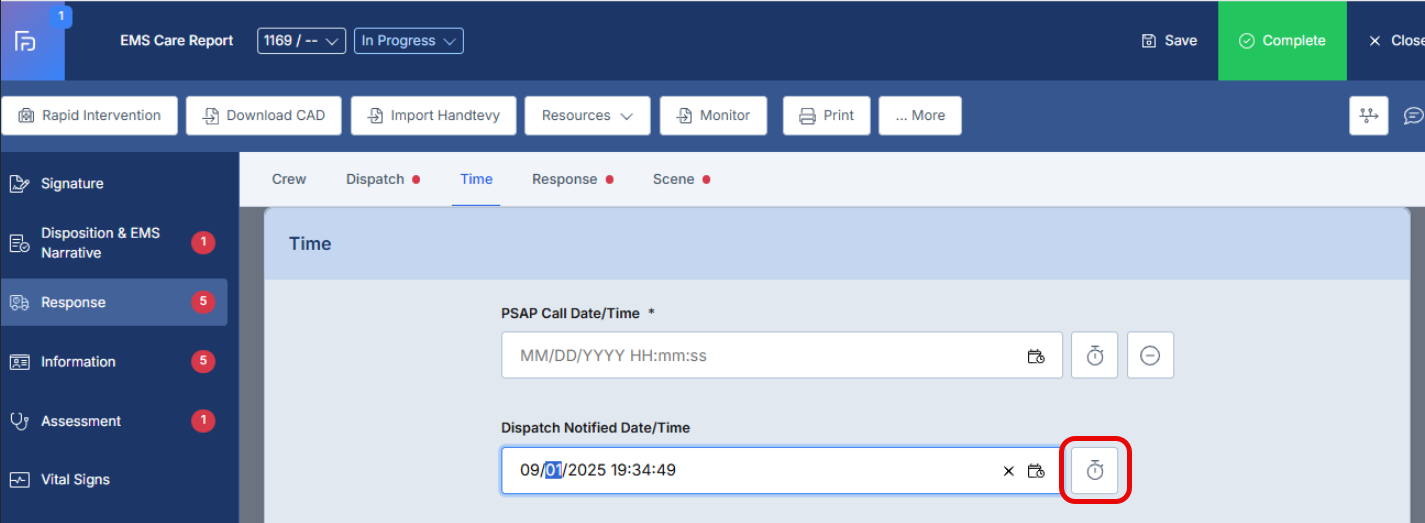Open the incident number 1169 dropdown
The image size is (1425, 523).
[x=301, y=41]
